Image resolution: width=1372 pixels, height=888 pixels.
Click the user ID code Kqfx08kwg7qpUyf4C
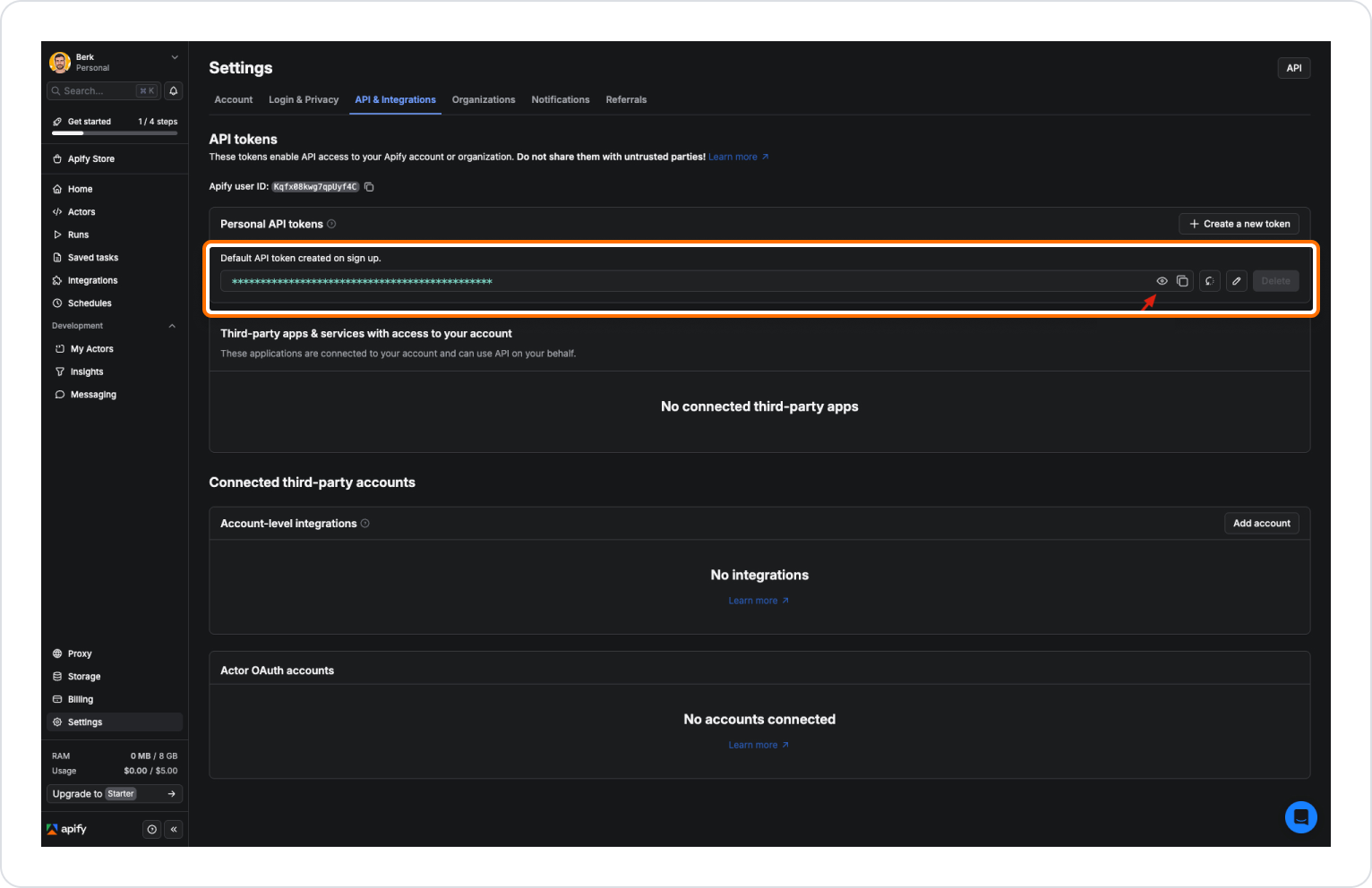315,187
